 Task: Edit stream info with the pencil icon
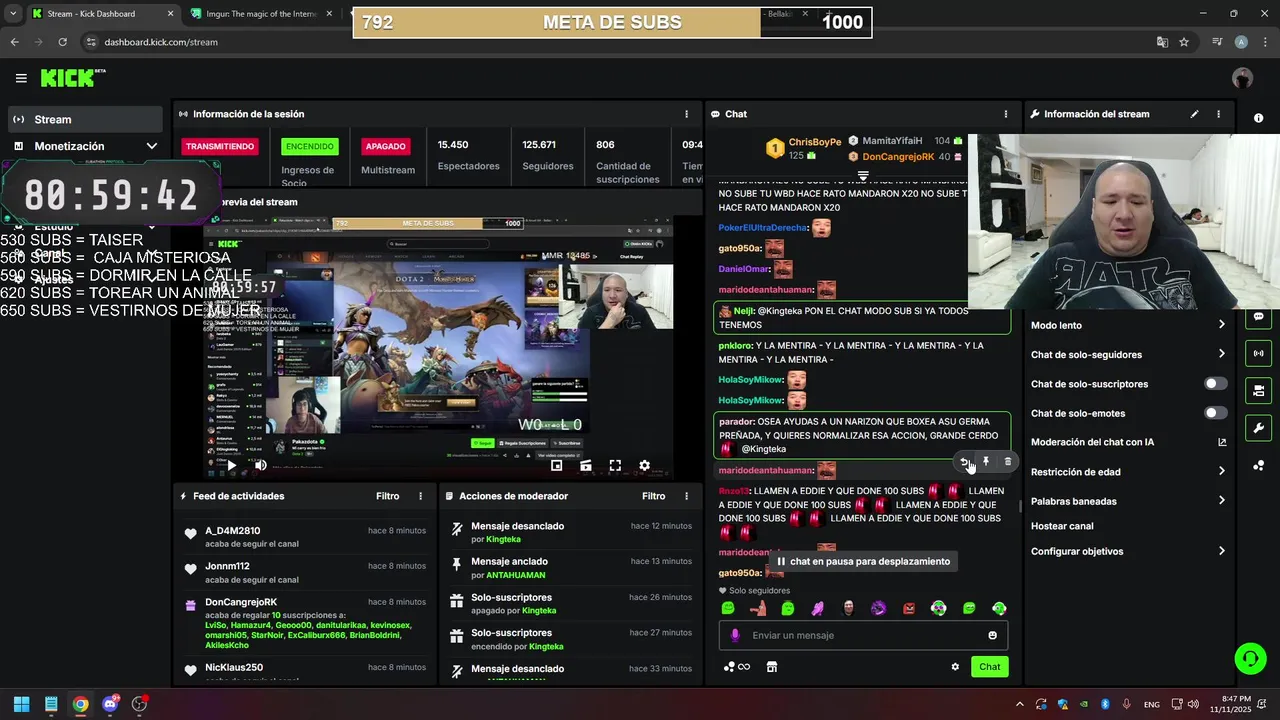1194,114
